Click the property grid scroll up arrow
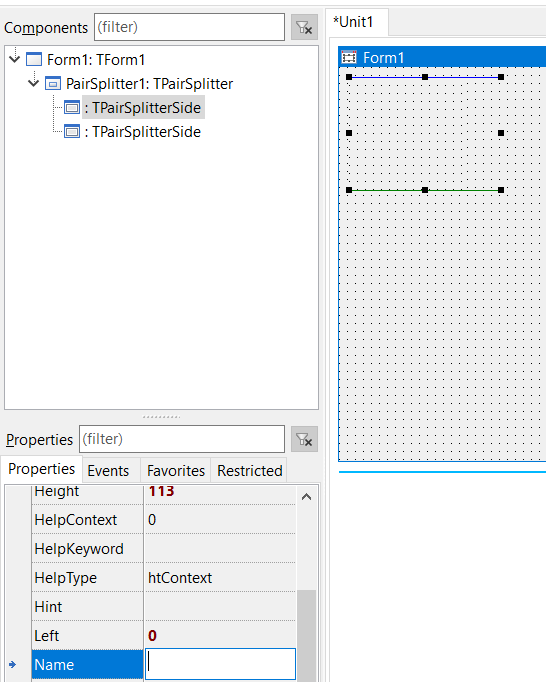This screenshot has height=682, width=546. click(x=306, y=496)
